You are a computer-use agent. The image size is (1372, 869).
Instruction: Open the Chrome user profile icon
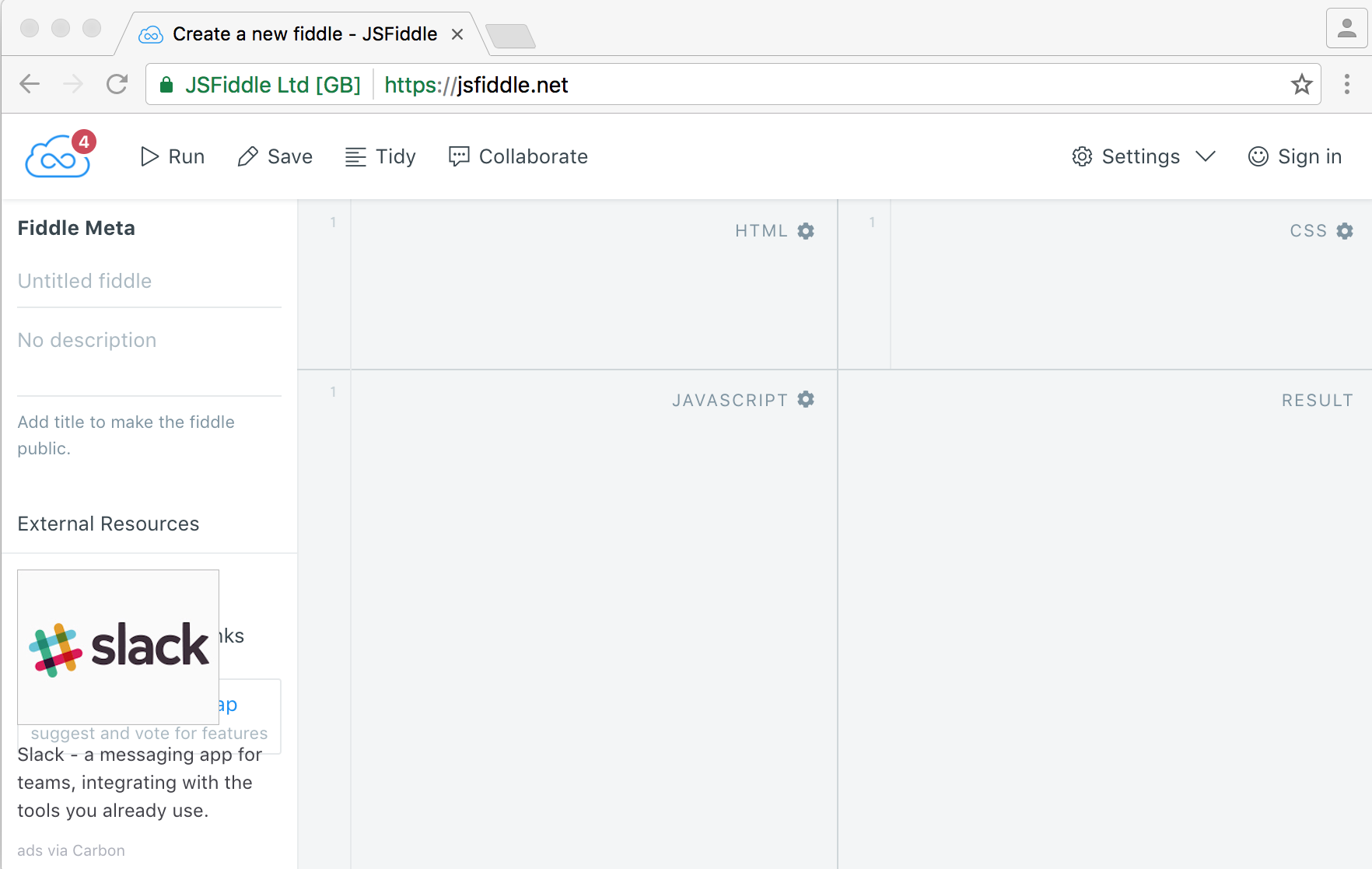(x=1346, y=30)
